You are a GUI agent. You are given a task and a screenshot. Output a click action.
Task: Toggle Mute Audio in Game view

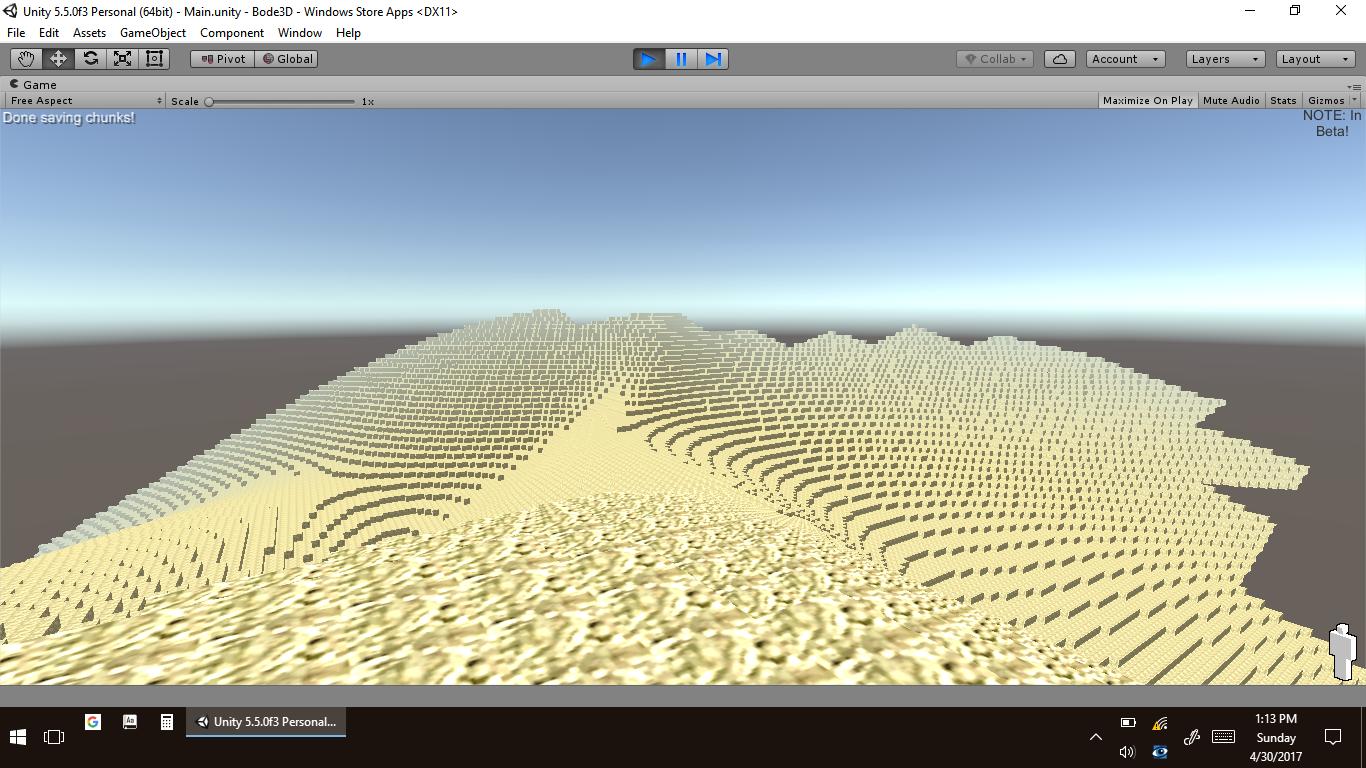click(1231, 101)
